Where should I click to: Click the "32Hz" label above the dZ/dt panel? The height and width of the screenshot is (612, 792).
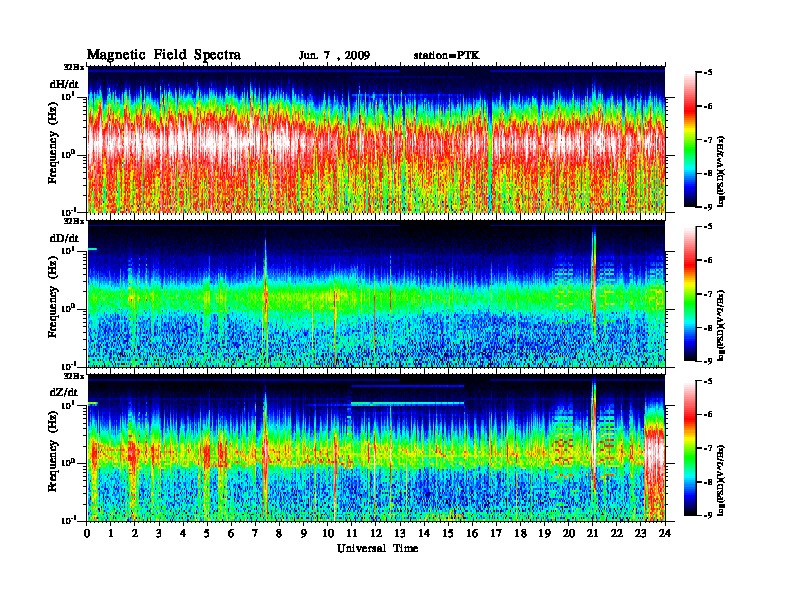74,376
